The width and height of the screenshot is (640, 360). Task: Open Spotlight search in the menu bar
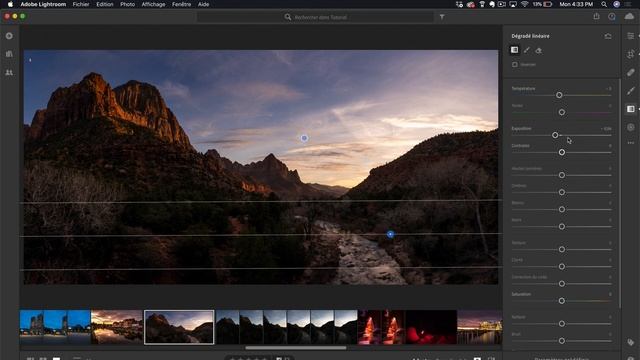tap(604, 4)
